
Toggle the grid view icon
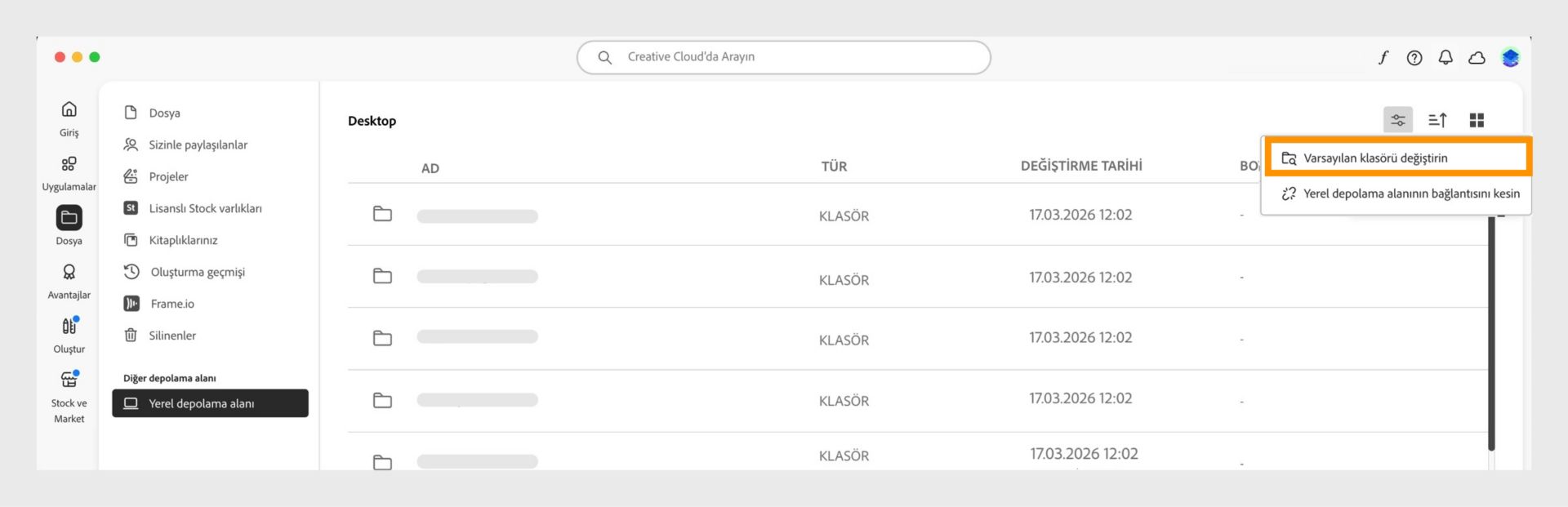click(x=1477, y=120)
